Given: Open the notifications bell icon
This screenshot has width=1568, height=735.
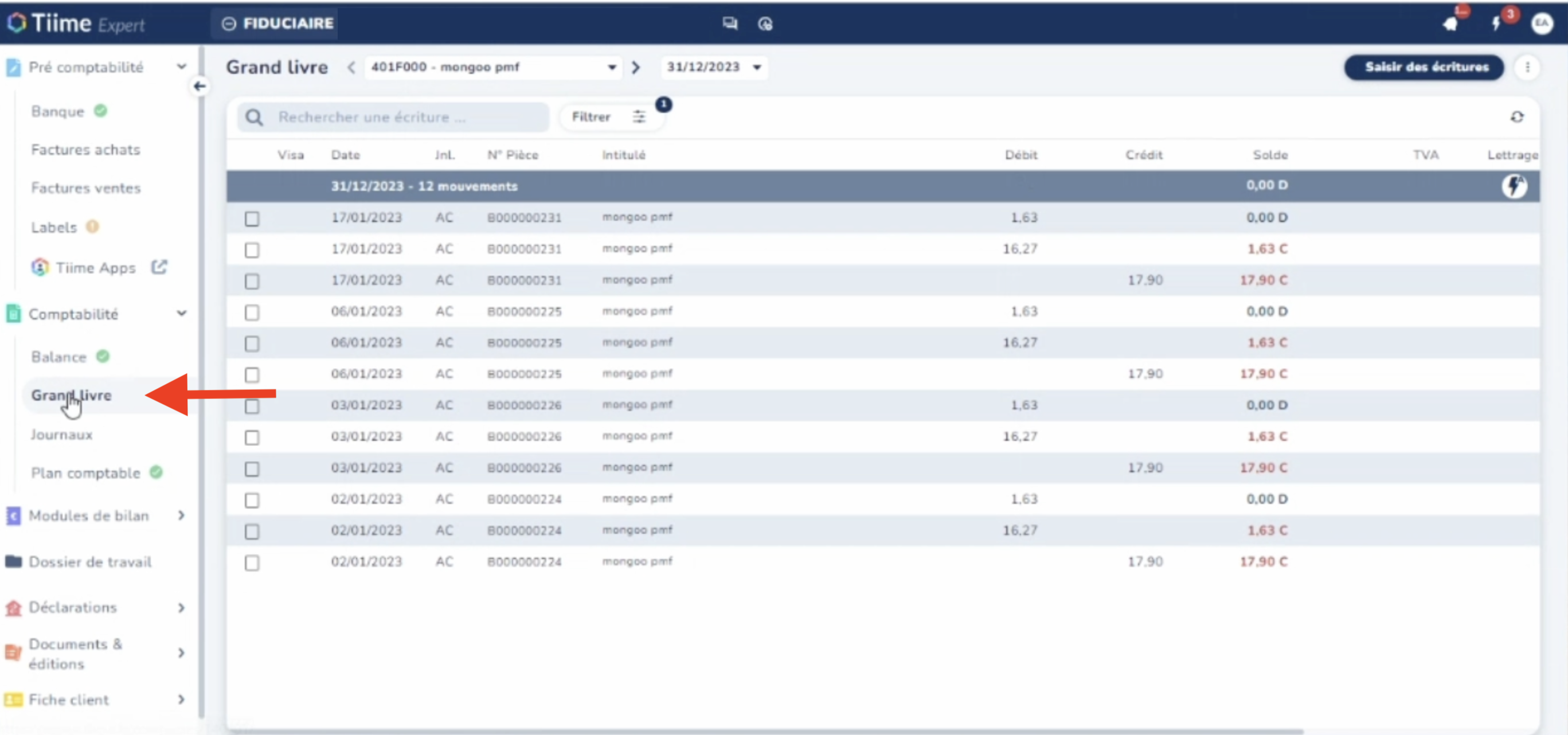Looking at the screenshot, I should pyautogui.click(x=1451, y=24).
